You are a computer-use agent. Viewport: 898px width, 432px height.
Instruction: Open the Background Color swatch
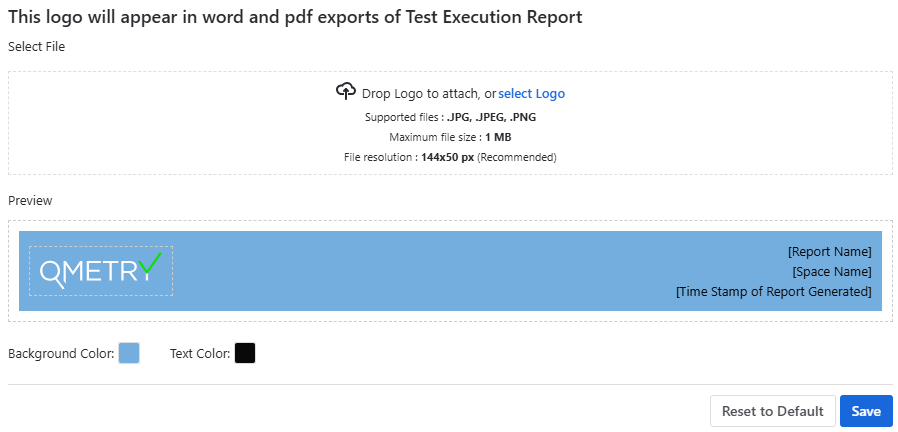pos(129,353)
